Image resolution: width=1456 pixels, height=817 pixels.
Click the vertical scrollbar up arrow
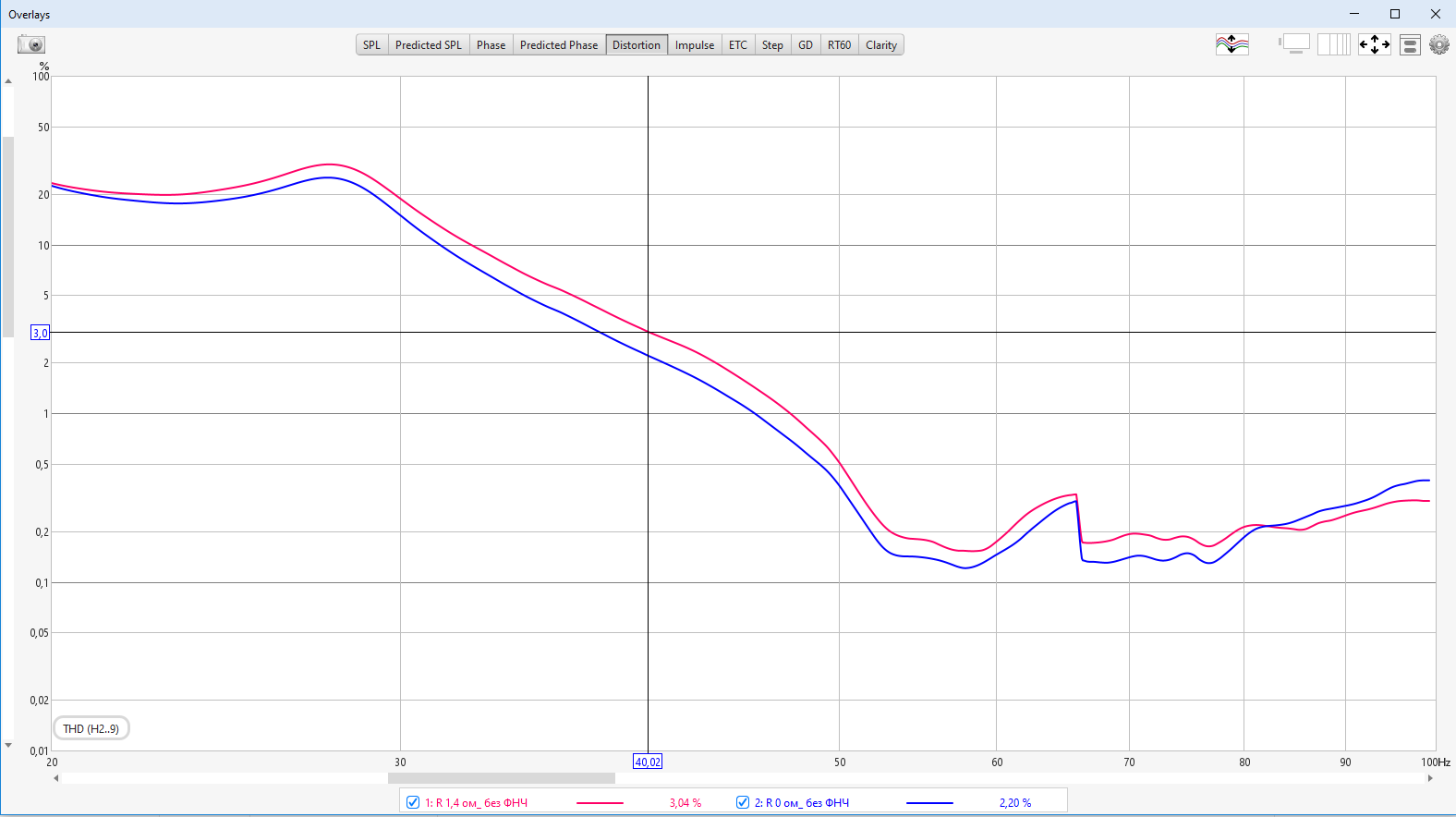pos(8,81)
